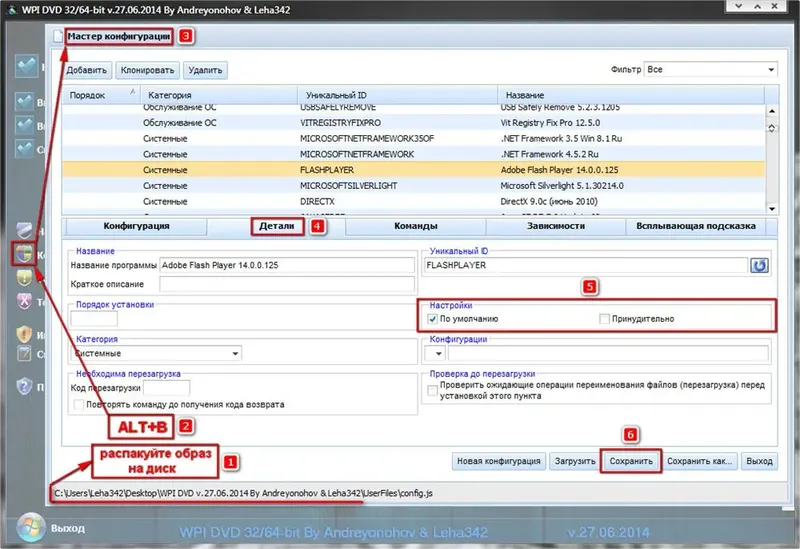Select the DirectX 9.0c row
This screenshot has height=549, width=800.
point(413,202)
